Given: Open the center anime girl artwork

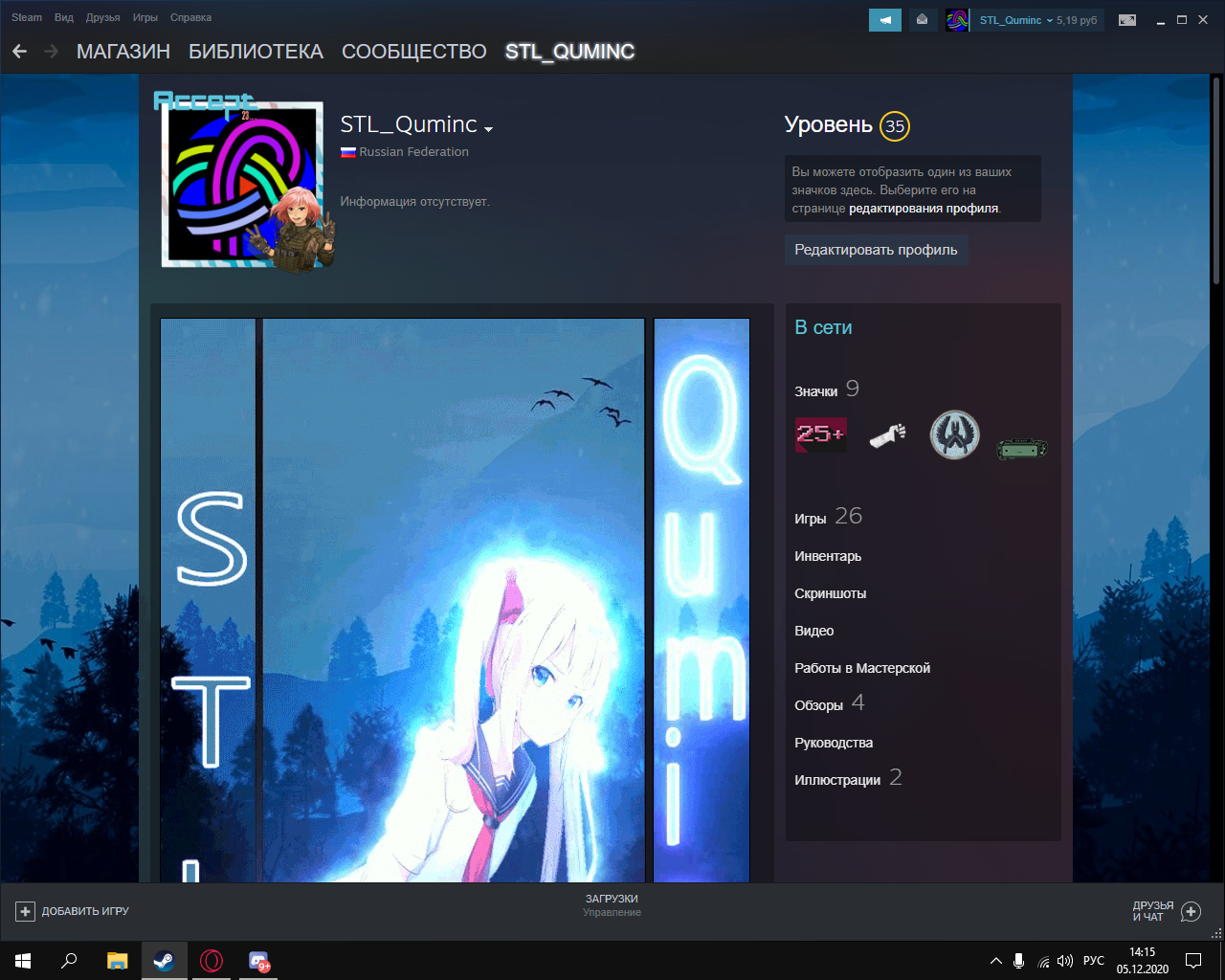Looking at the screenshot, I should point(454,601).
